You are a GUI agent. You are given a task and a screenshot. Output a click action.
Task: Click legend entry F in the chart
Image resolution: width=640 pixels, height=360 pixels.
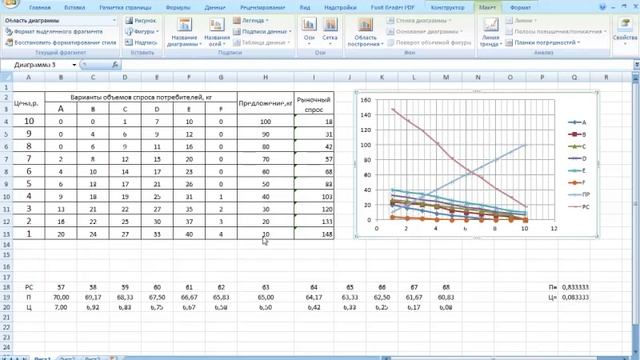point(577,182)
